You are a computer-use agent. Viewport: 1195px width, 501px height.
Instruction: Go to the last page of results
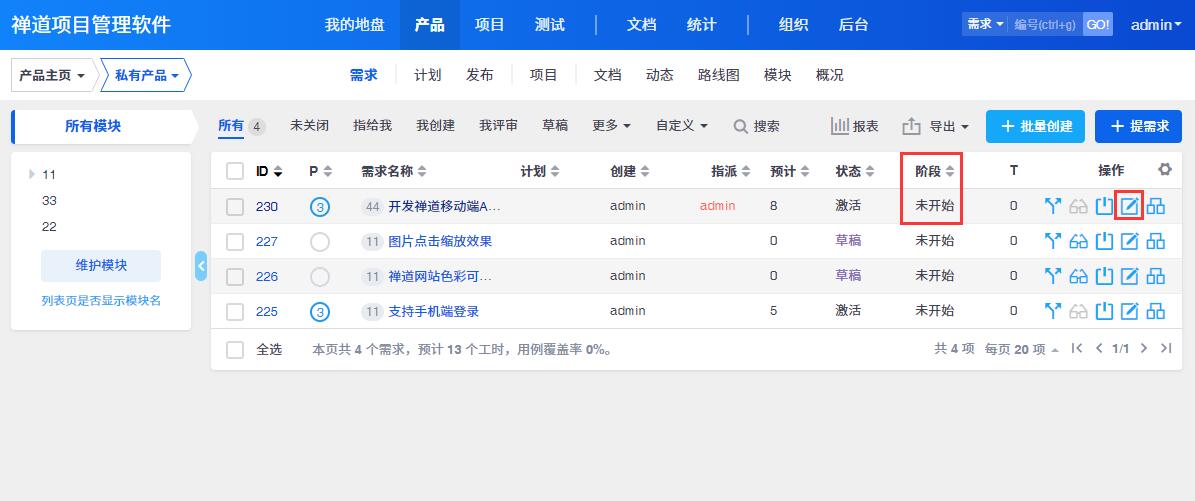point(1165,348)
